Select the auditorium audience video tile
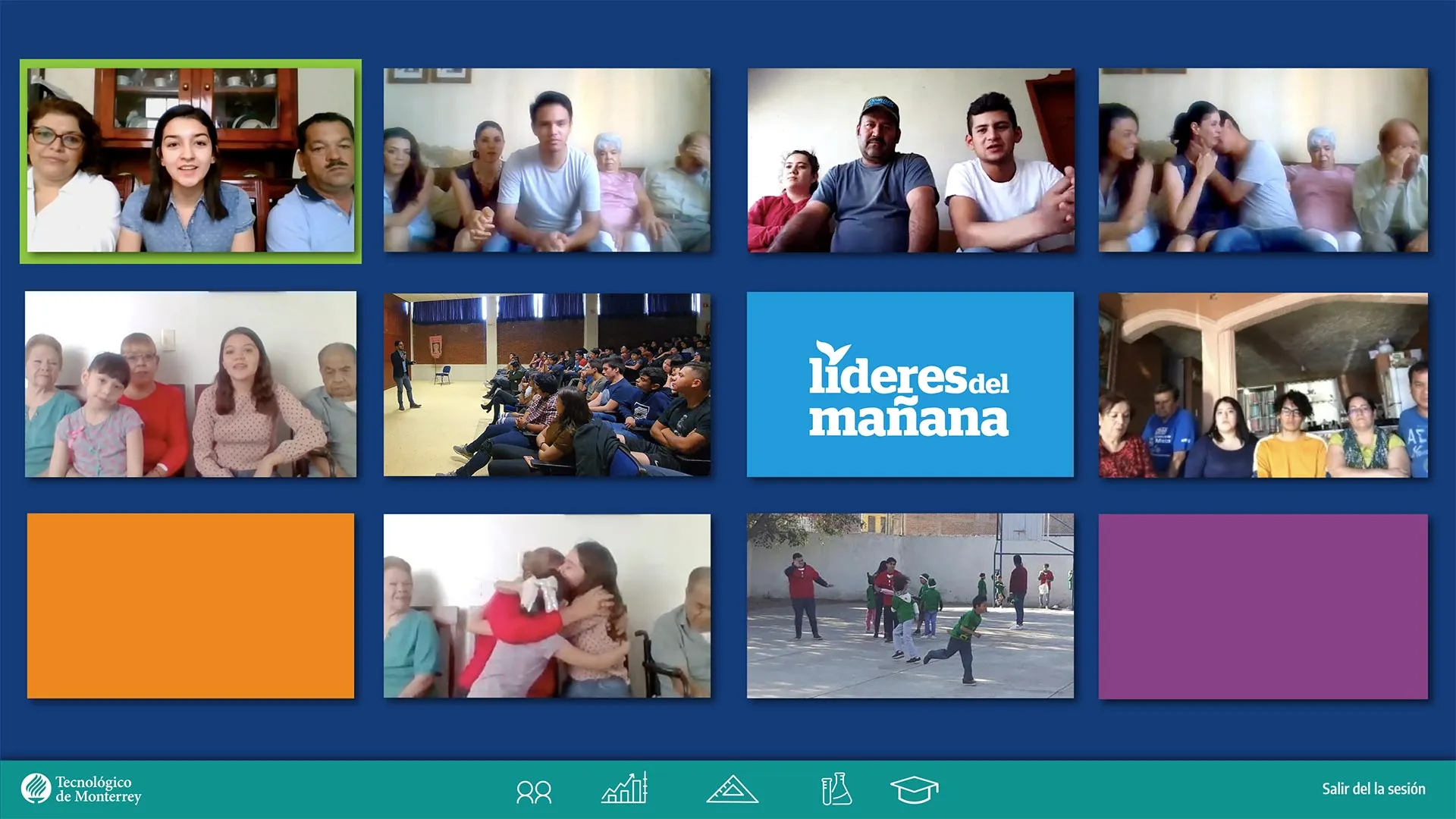The image size is (1456, 819). click(x=547, y=384)
